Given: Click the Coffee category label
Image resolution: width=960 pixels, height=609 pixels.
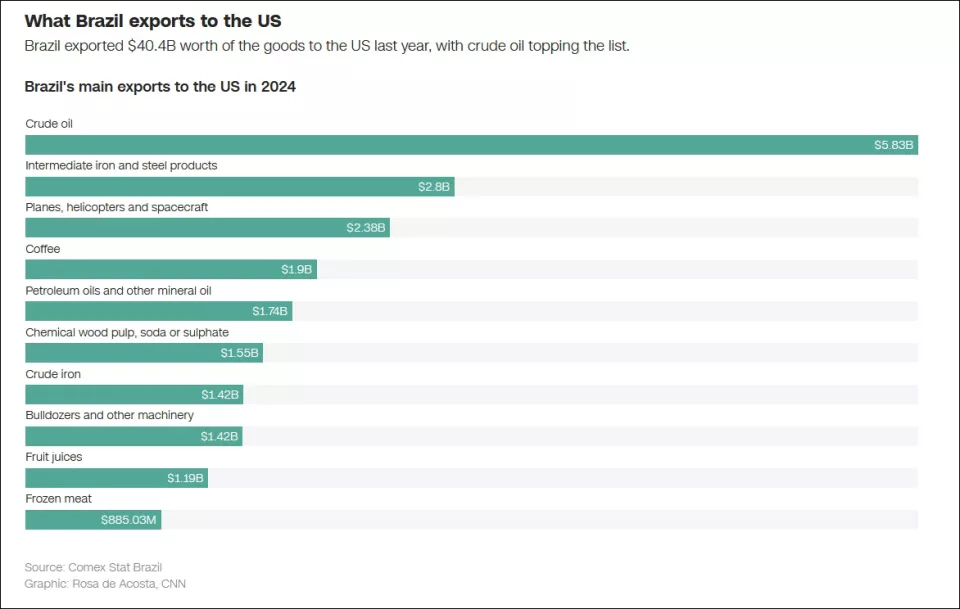Looking at the screenshot, I should [x=43, y=249].
